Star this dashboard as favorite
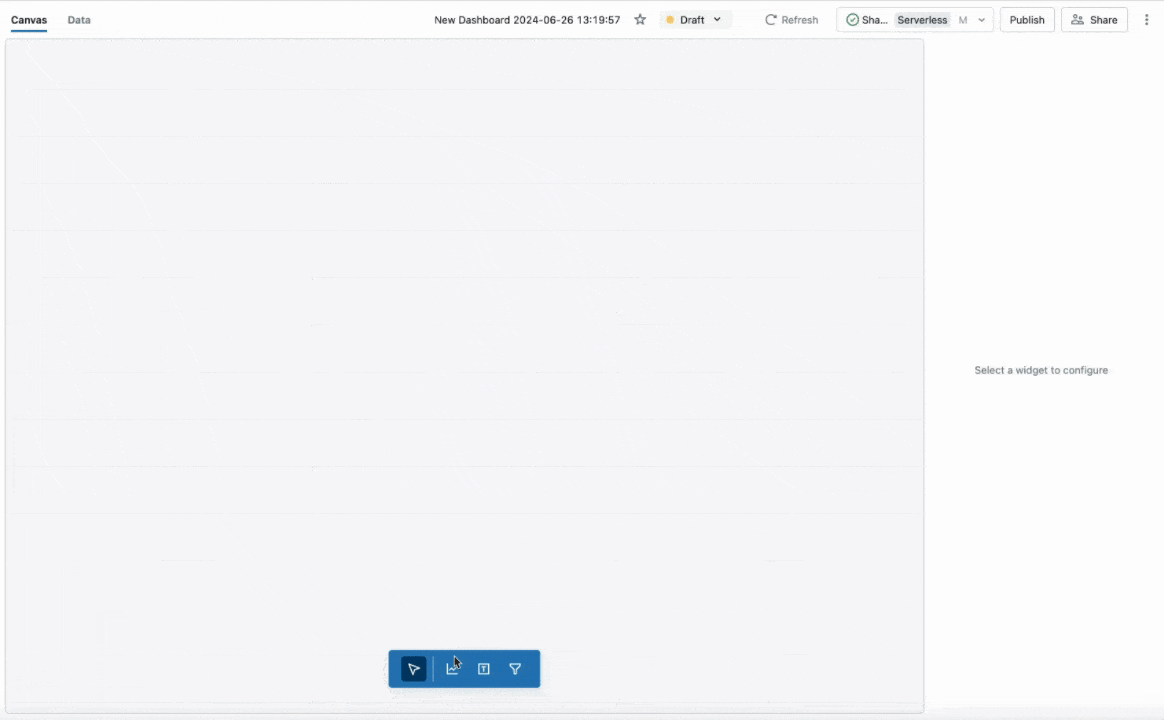 [x=640, y=20]
